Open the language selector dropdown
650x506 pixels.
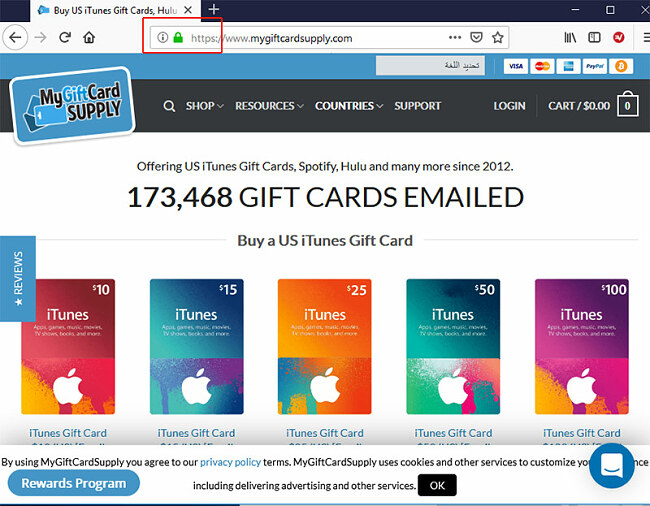tap(430, 66)
